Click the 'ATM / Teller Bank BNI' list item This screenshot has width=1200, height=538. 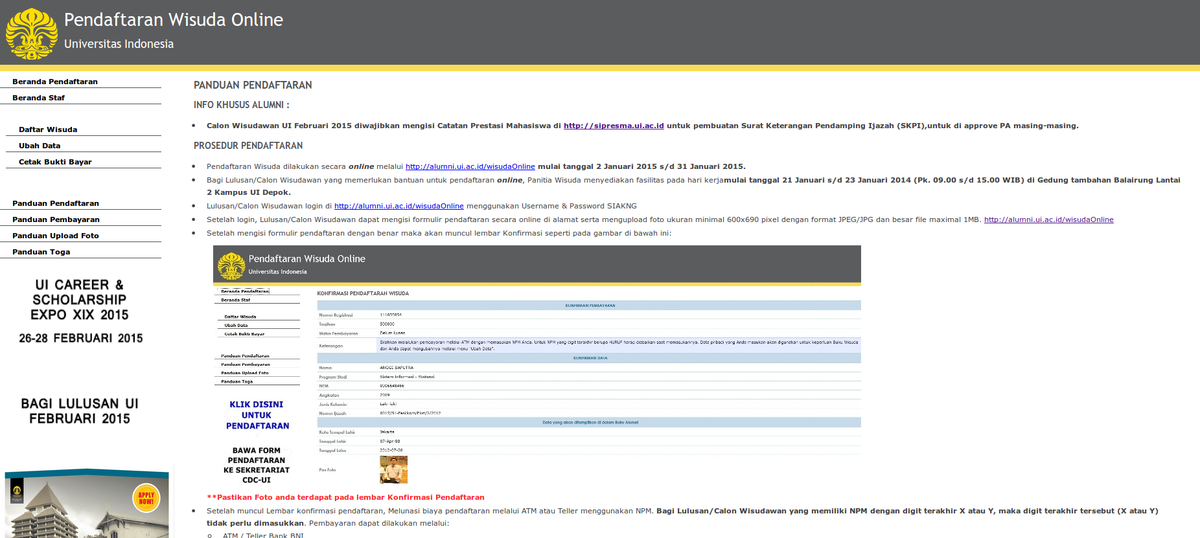point(263,536)
